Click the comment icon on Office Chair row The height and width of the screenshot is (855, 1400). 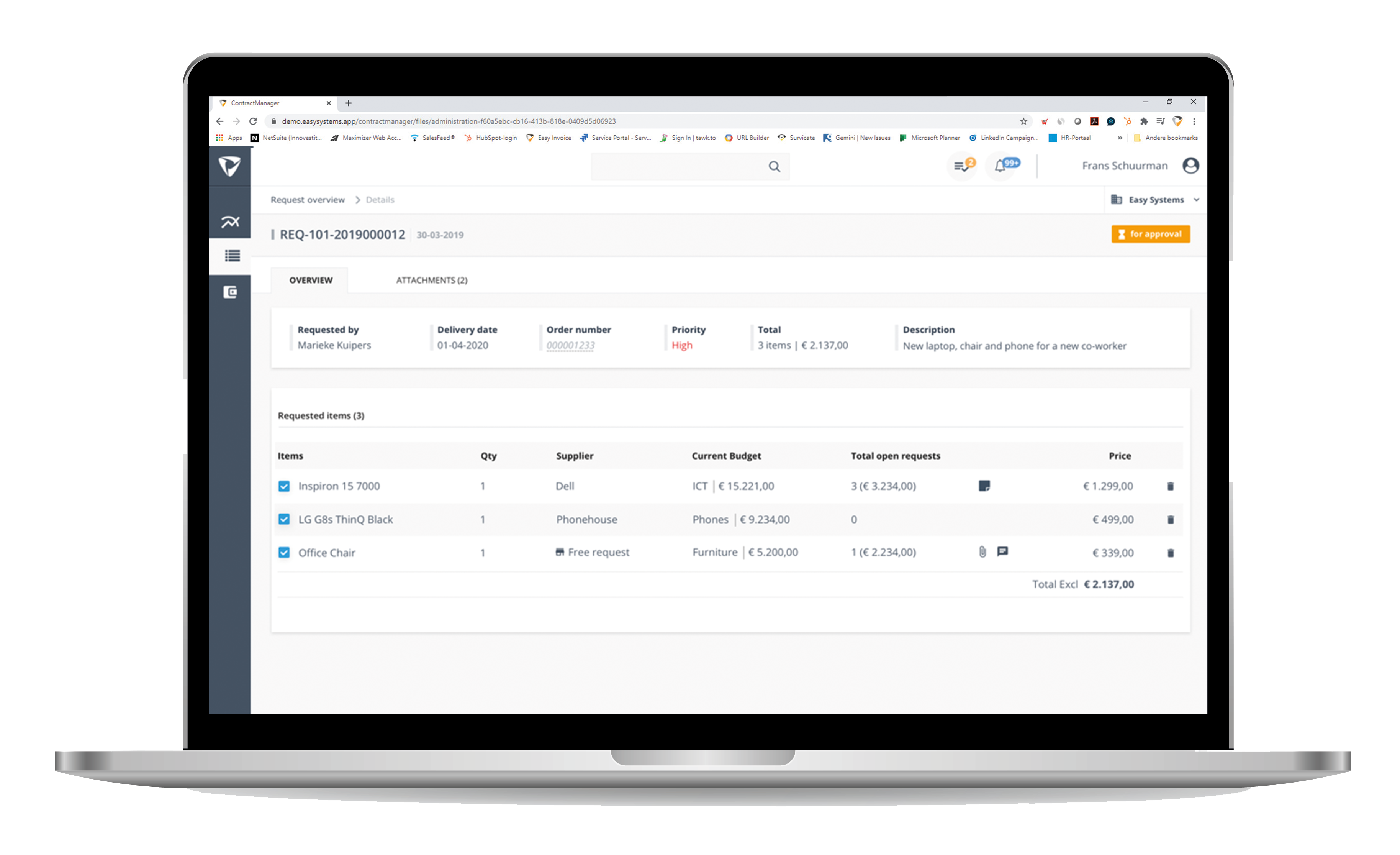click(1003, 551)
